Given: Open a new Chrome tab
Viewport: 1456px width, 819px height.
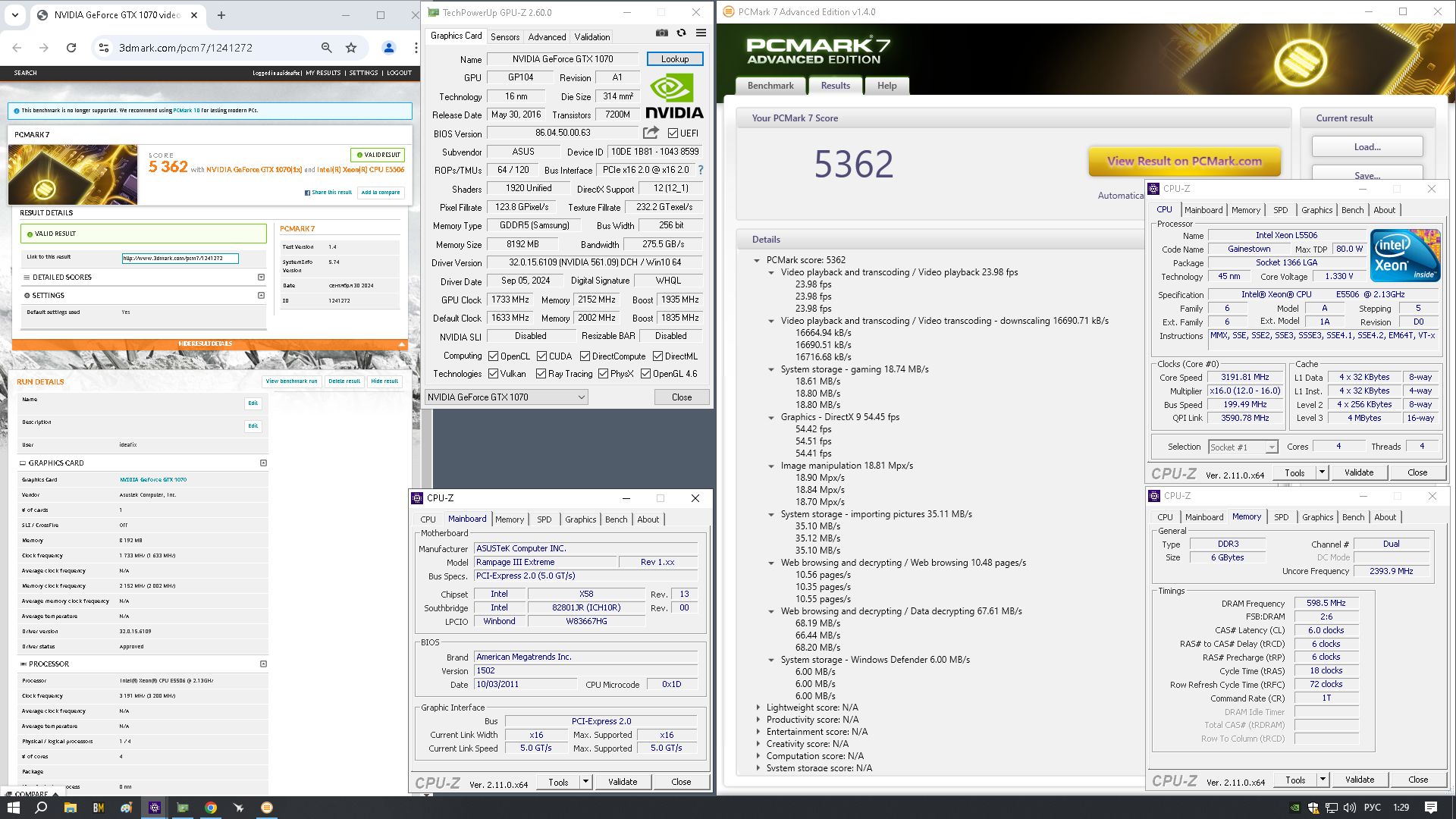Looking at the screenshot, I should [x=221, y=15].
